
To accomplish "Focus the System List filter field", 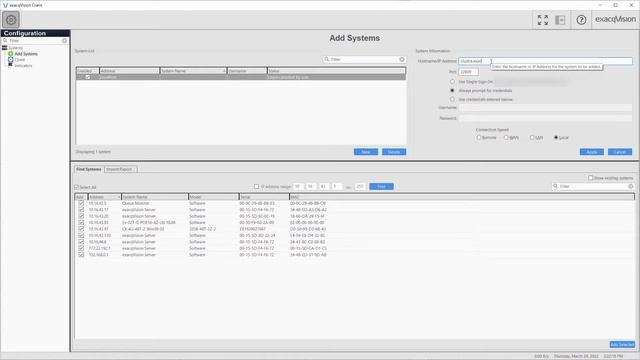I will pyautogui.click(x=364, y=60).
